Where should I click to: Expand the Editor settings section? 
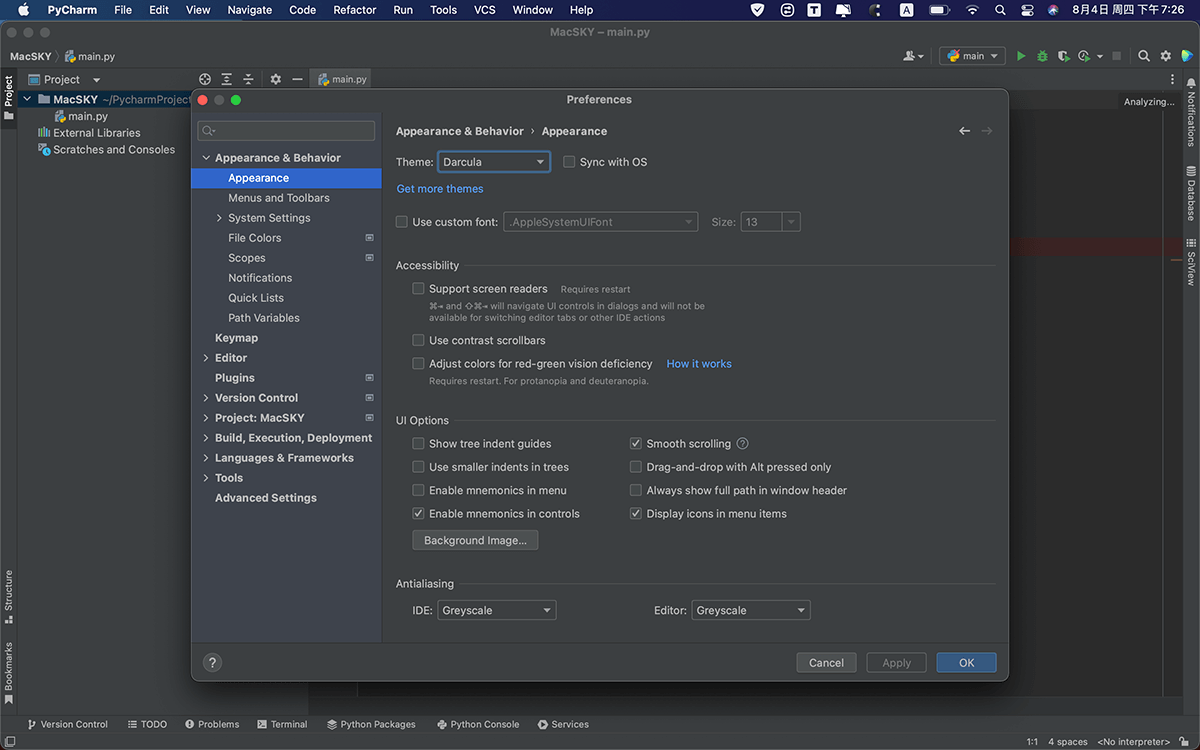point(206,358)
